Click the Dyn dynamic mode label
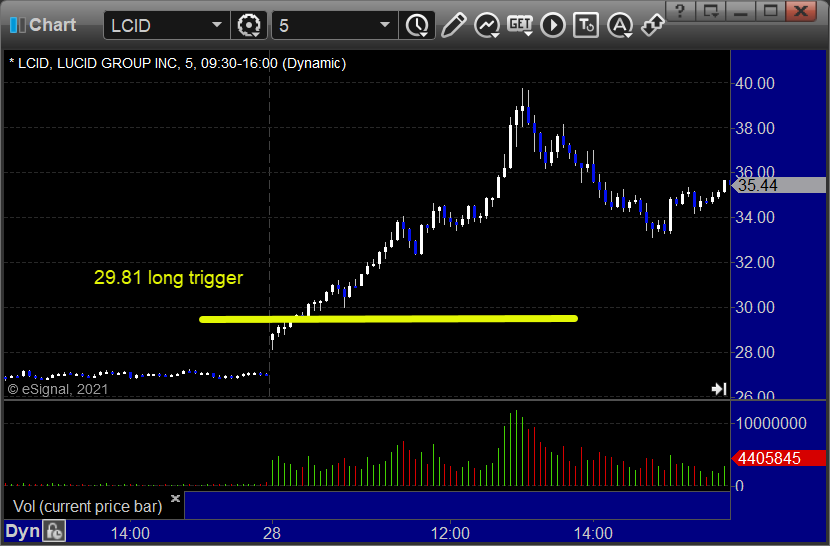The height and width of the screenshot is (546, 830). [x=23, y=531]
